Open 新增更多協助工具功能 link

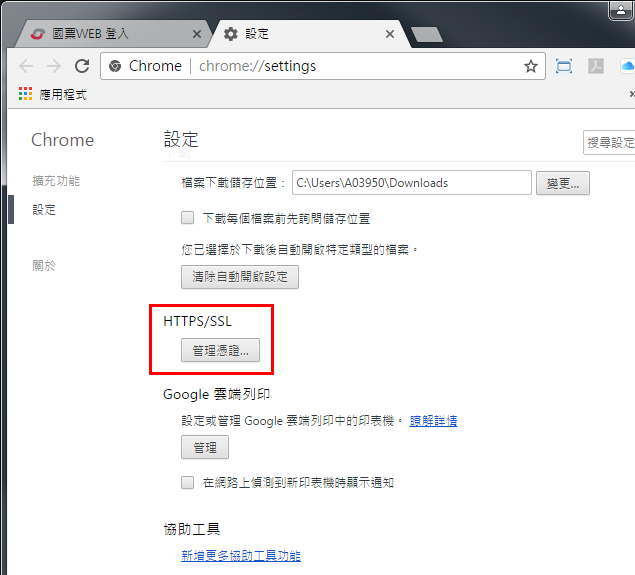(x=241, y=556)
